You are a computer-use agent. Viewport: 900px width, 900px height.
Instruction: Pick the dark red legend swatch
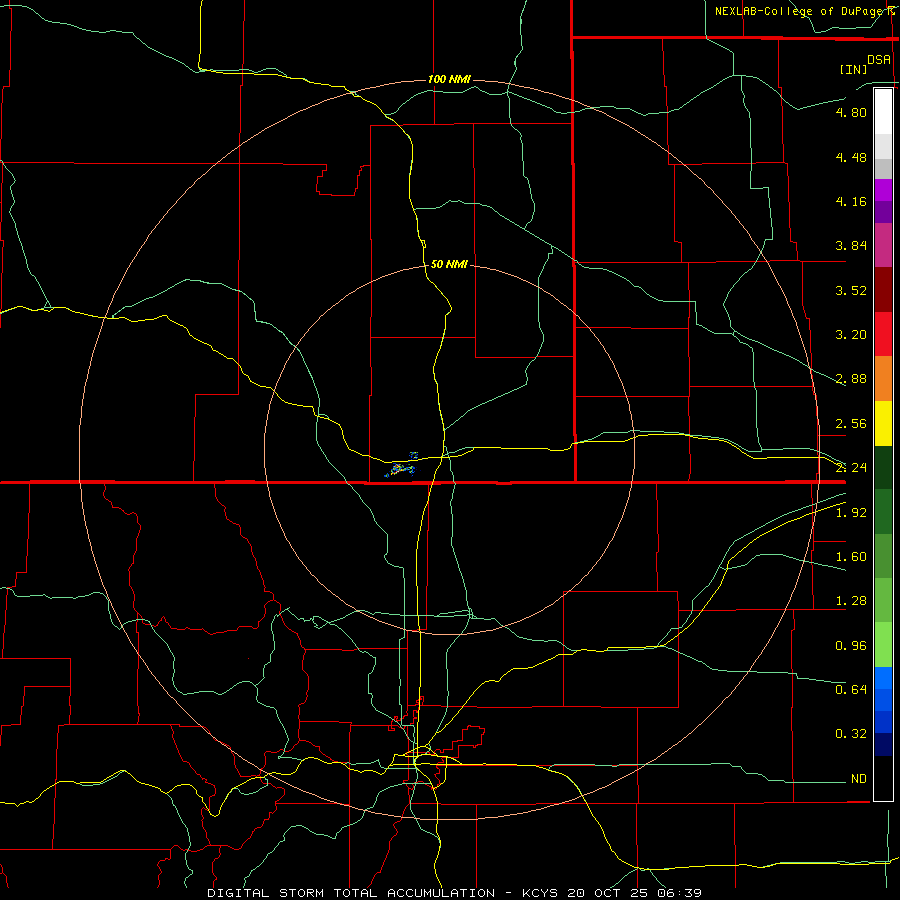883,290
